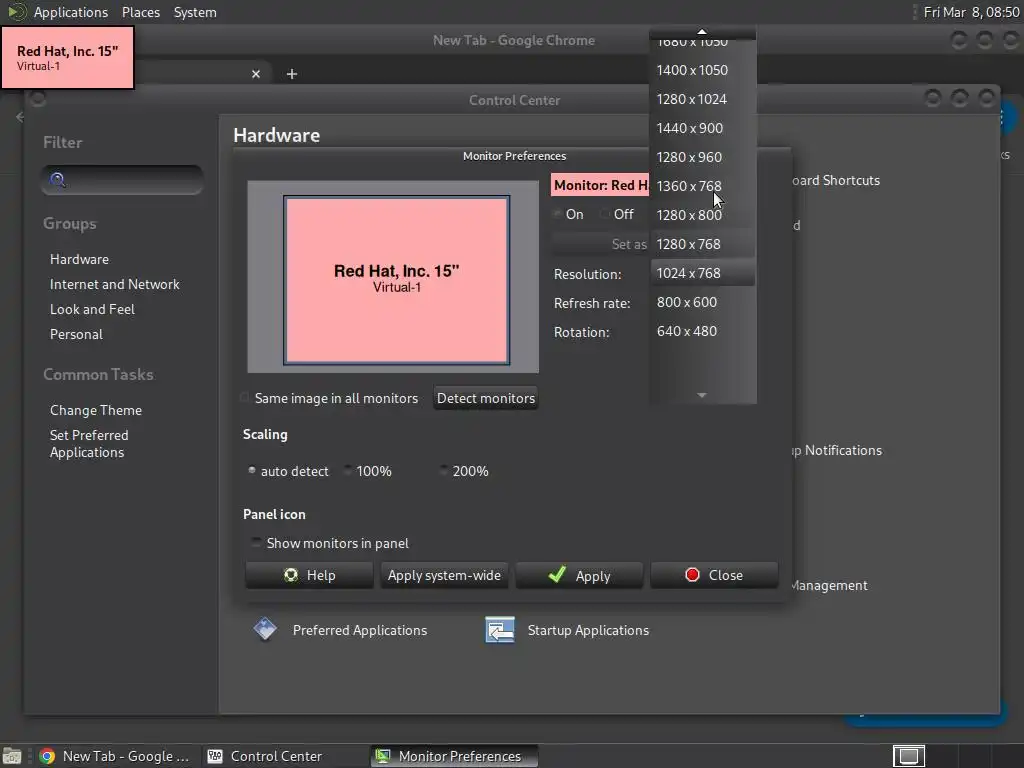This screenshot has height=768, width=1024.
Task: Turn monitor Off radio button
Action: [x=617, y=214]
